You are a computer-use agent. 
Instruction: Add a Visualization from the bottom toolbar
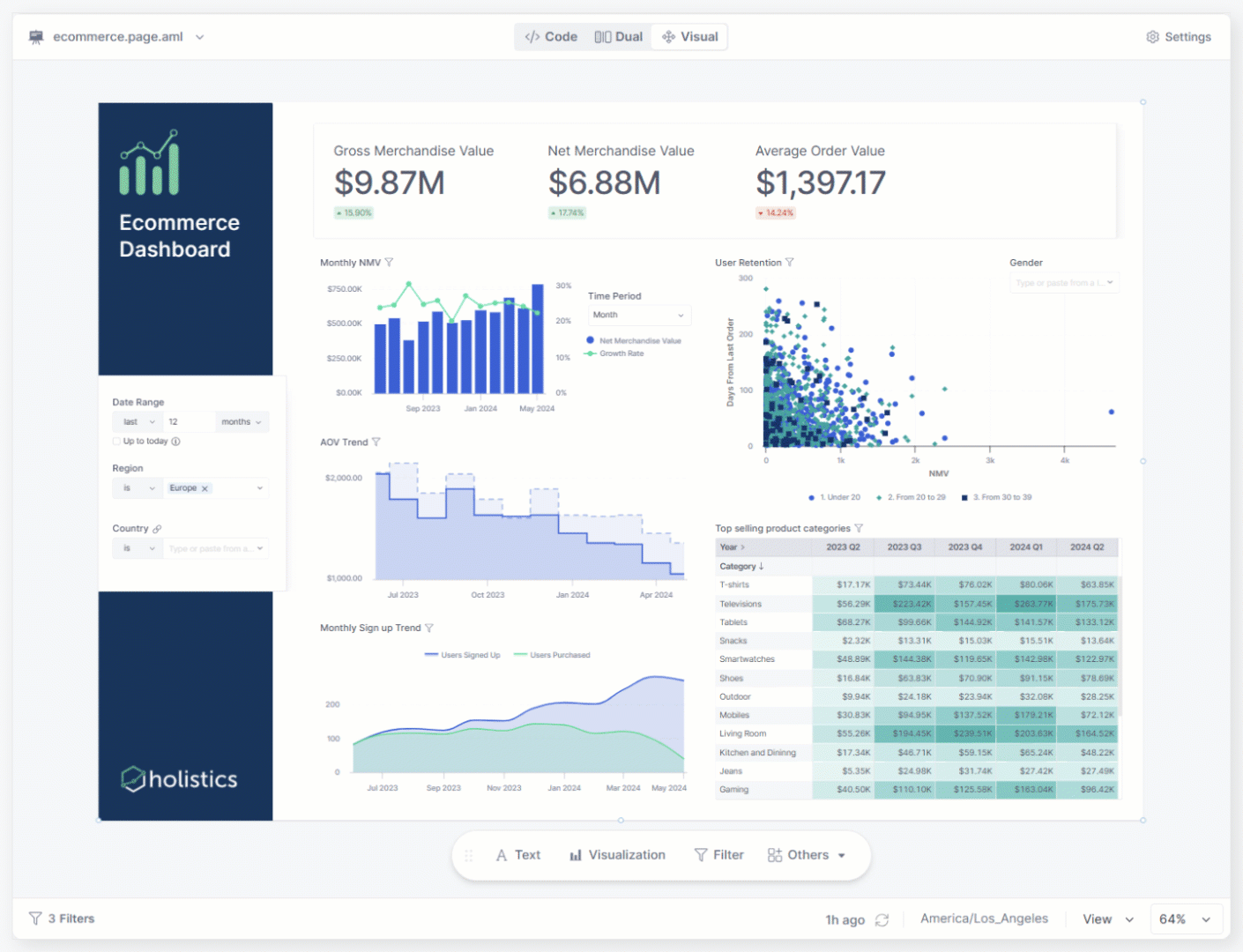pyautogui.click(x=617, y=854)
